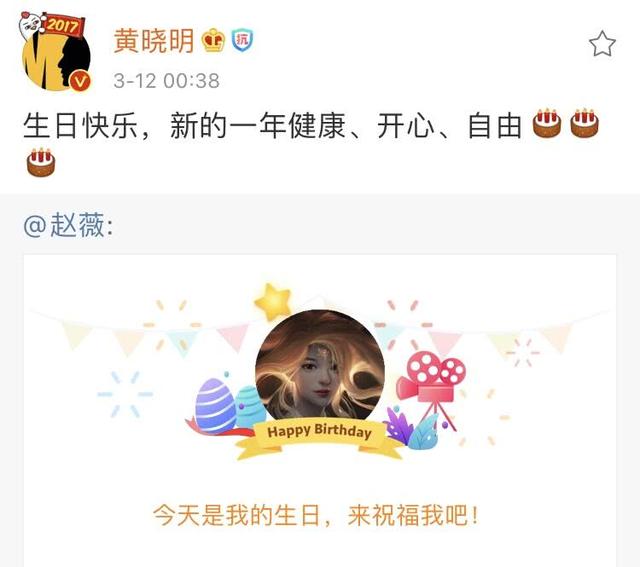The width and height of the screenshot is (640, 567).
Task: Click the cake emoji on the second line
Action: click(x=41, y=162)
